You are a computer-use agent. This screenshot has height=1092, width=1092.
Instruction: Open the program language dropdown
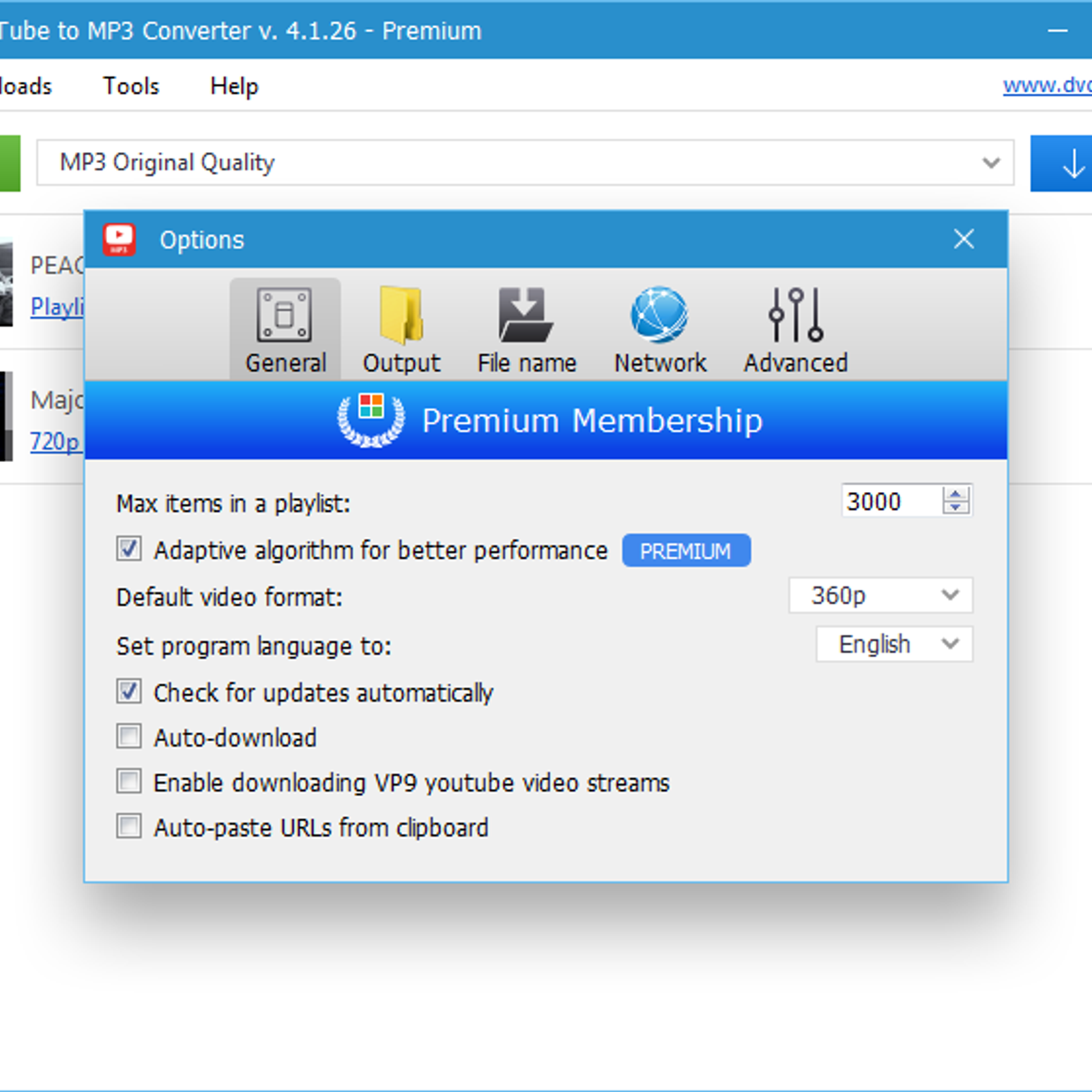pos(894,644)
